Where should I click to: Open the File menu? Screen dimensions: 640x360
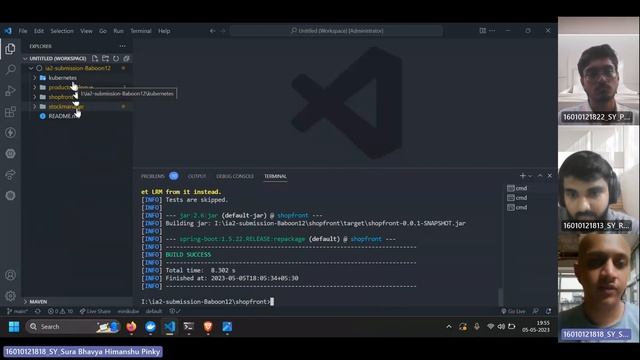[x=23, y=31]
